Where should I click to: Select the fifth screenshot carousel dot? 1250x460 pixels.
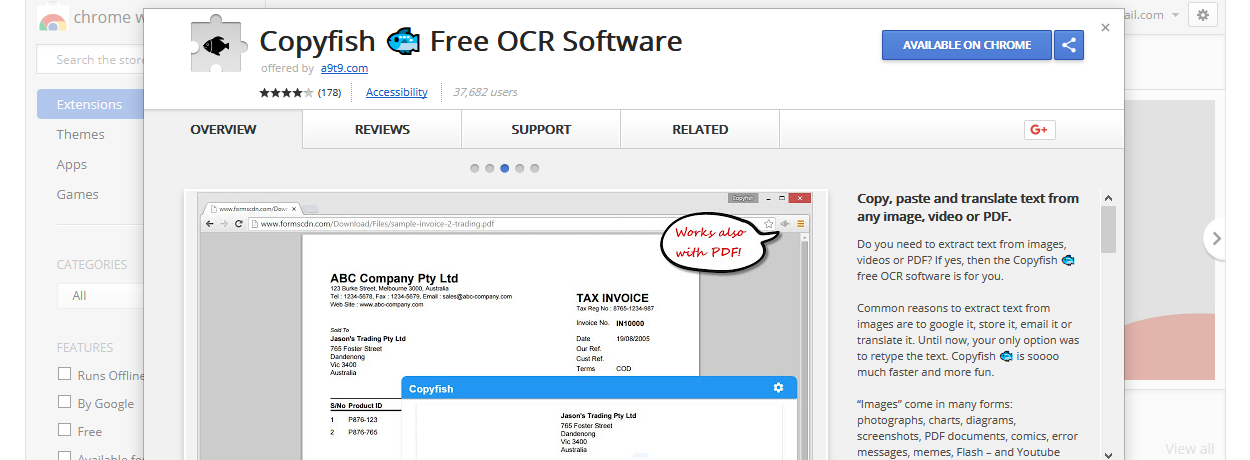point(535,168)
